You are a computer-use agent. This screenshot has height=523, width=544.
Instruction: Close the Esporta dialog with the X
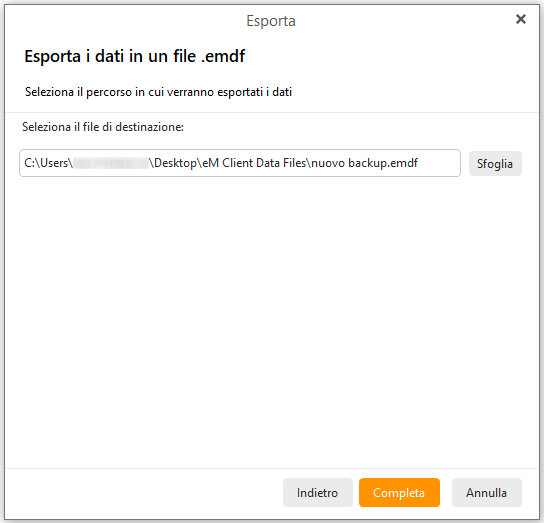521,19
